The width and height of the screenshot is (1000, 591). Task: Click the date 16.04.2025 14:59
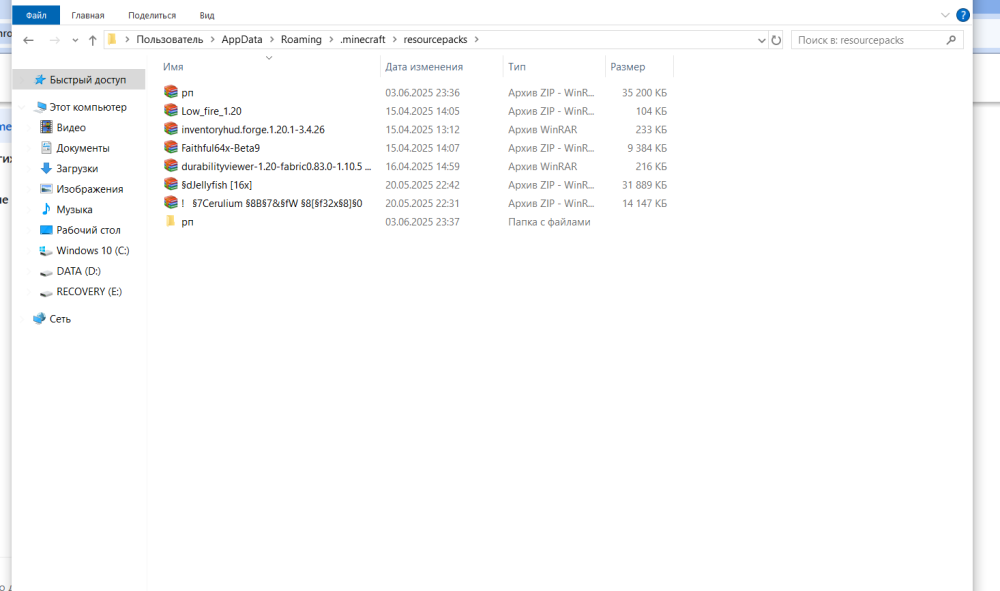pos(422,166)
